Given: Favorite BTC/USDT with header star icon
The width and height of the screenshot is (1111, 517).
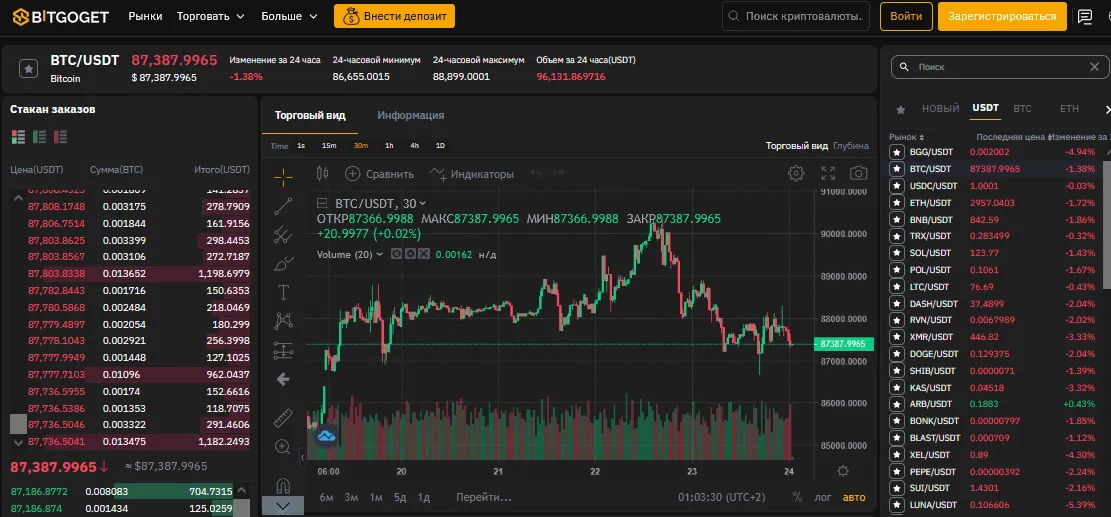Looking at the screenshot, I should (28, 69).
